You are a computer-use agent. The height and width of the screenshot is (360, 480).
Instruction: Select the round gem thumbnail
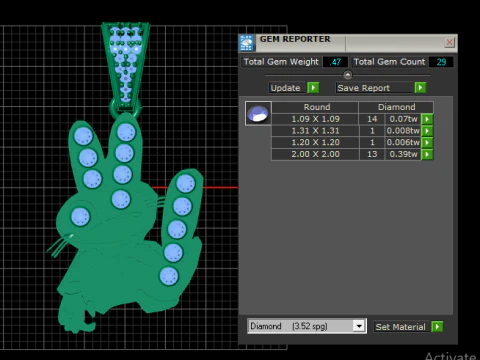tap(258, 113)
